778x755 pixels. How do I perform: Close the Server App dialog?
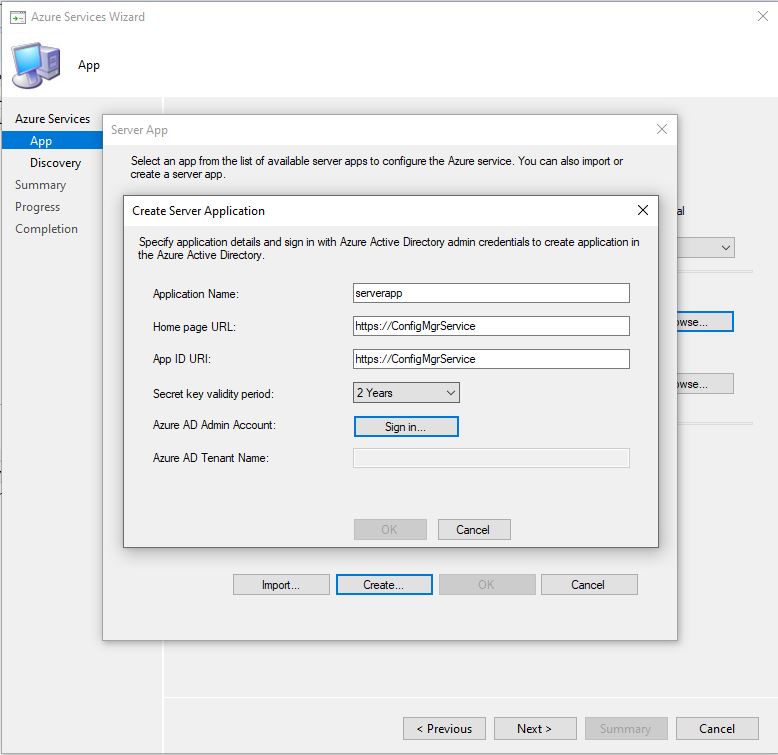661,129
